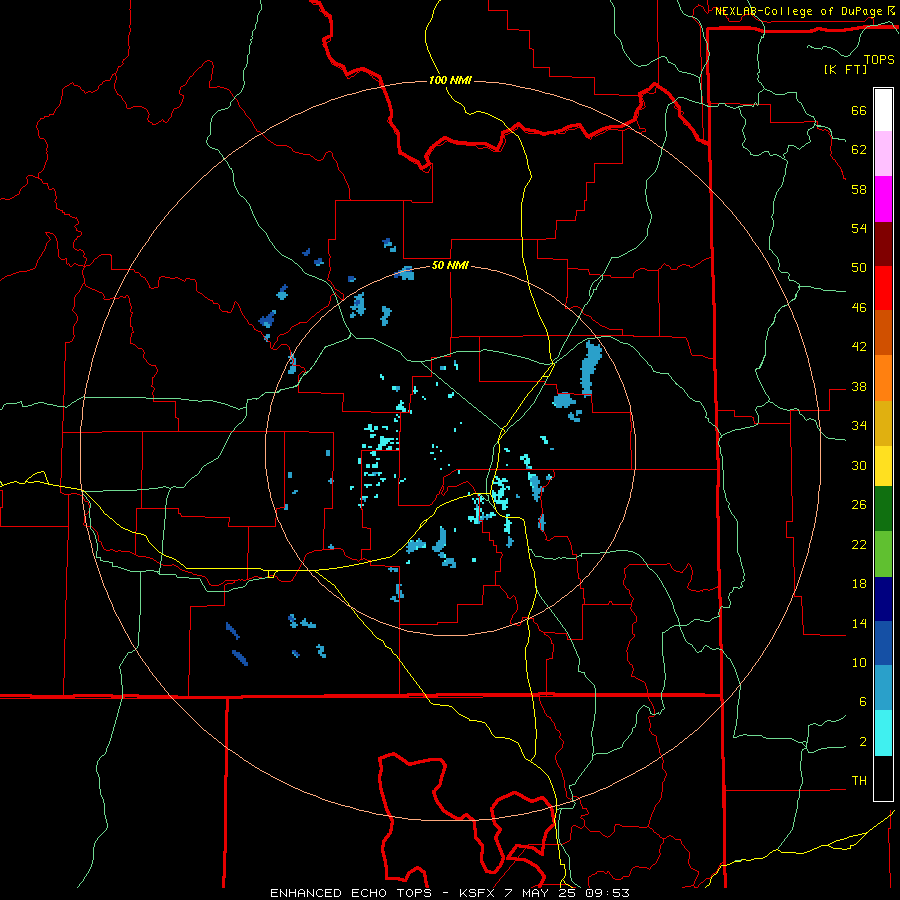
Task: Click the "TH" threshold legend label
Action: coord(859,781)
